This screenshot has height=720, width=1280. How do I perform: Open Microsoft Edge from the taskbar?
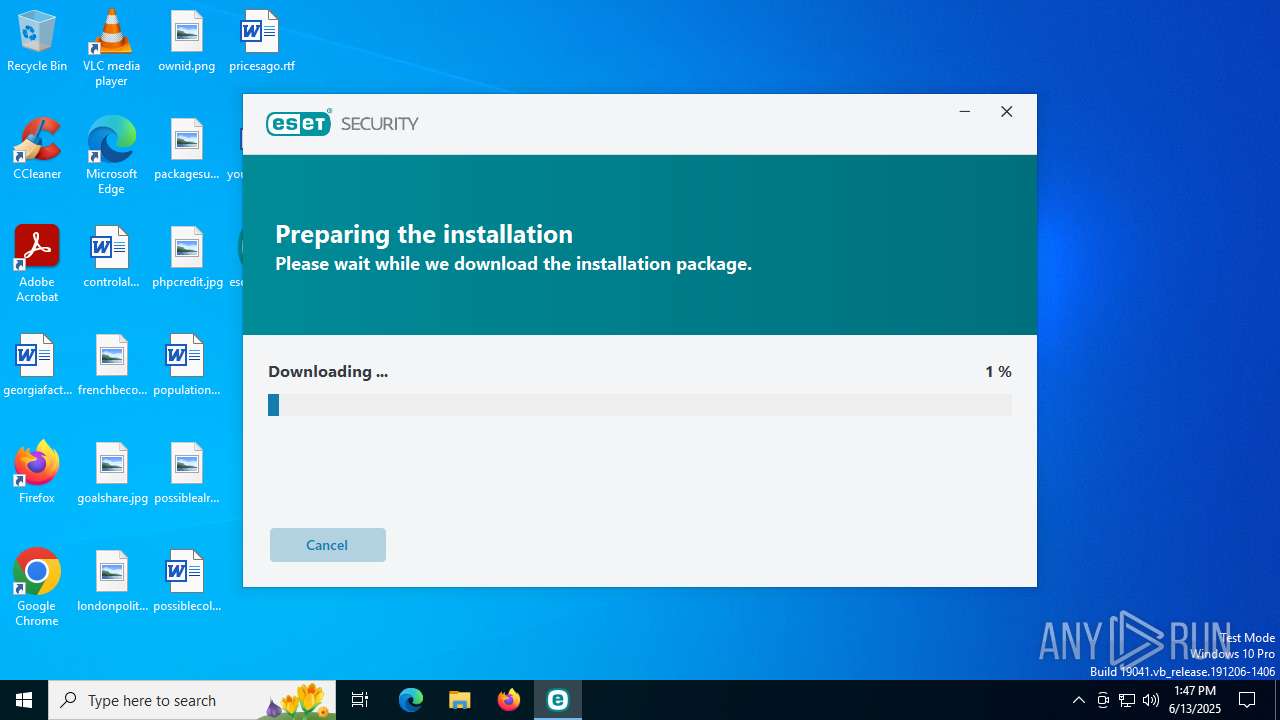coord(411,700)
